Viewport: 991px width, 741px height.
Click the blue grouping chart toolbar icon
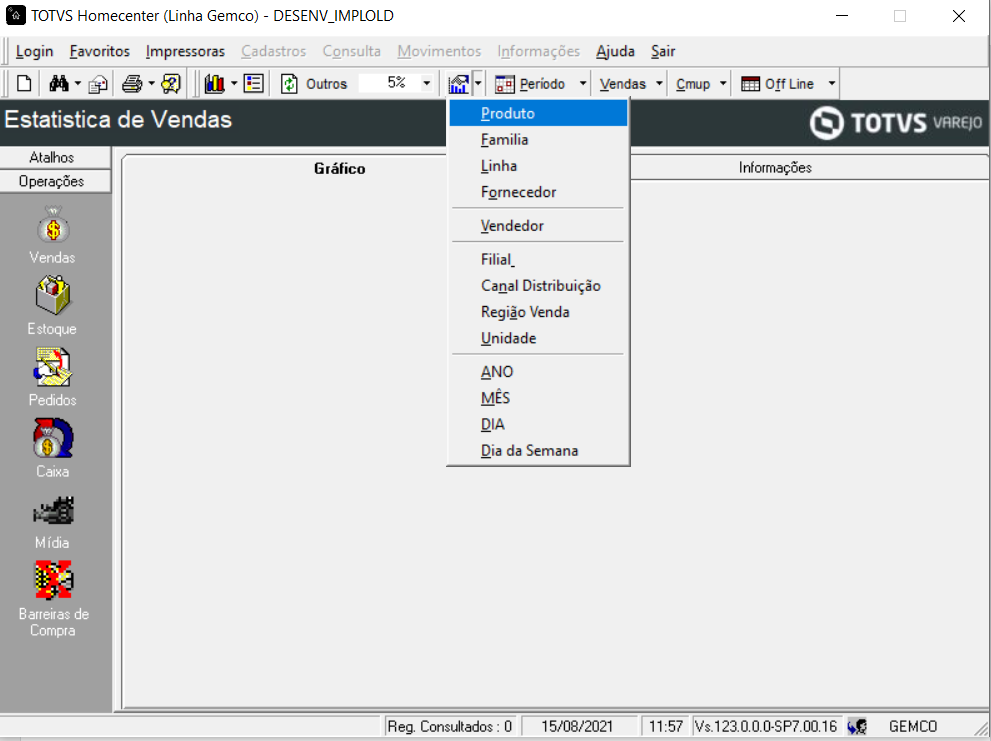458,83
